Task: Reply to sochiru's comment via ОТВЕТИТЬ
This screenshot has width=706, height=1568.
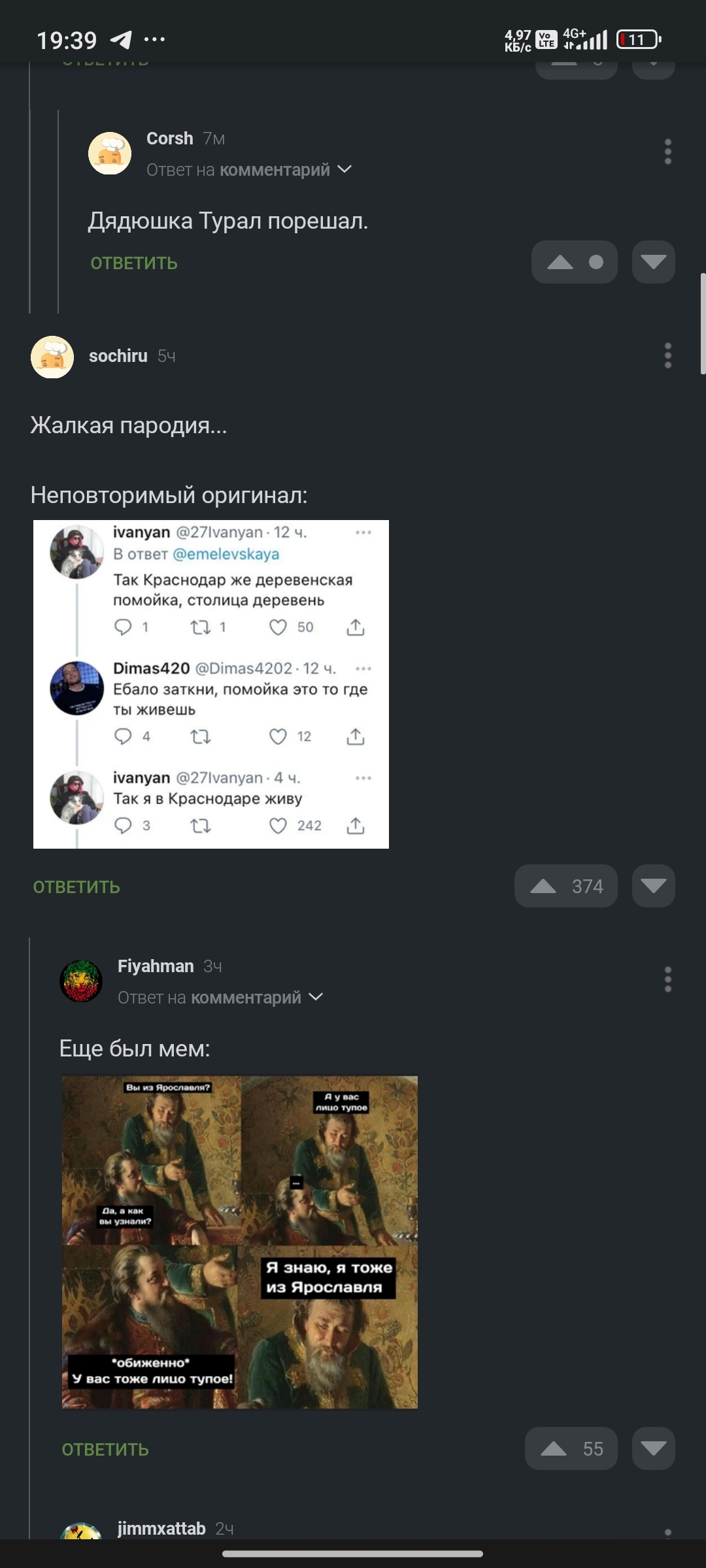Action: (76, 887)
